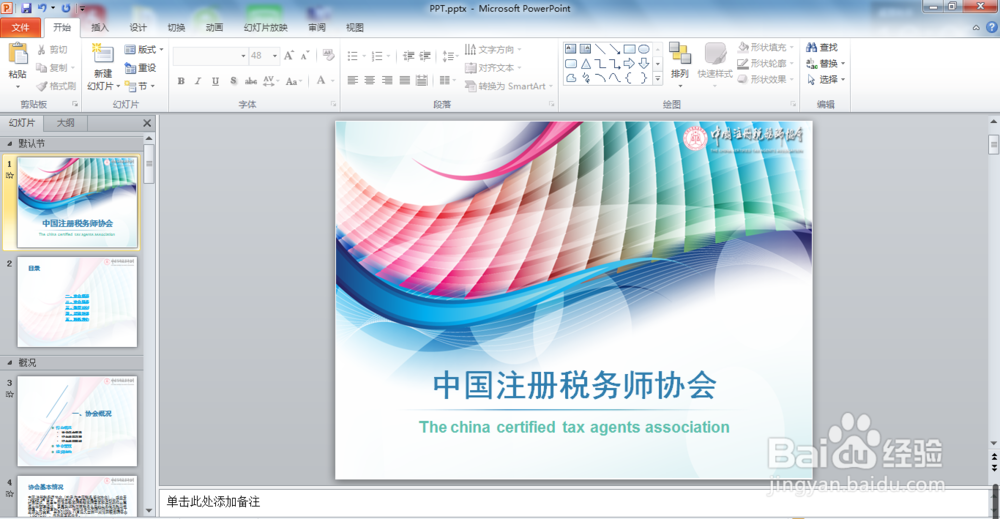Click 转换为 SmartArt button
The image size is (1000, 519).
(508, 86)
